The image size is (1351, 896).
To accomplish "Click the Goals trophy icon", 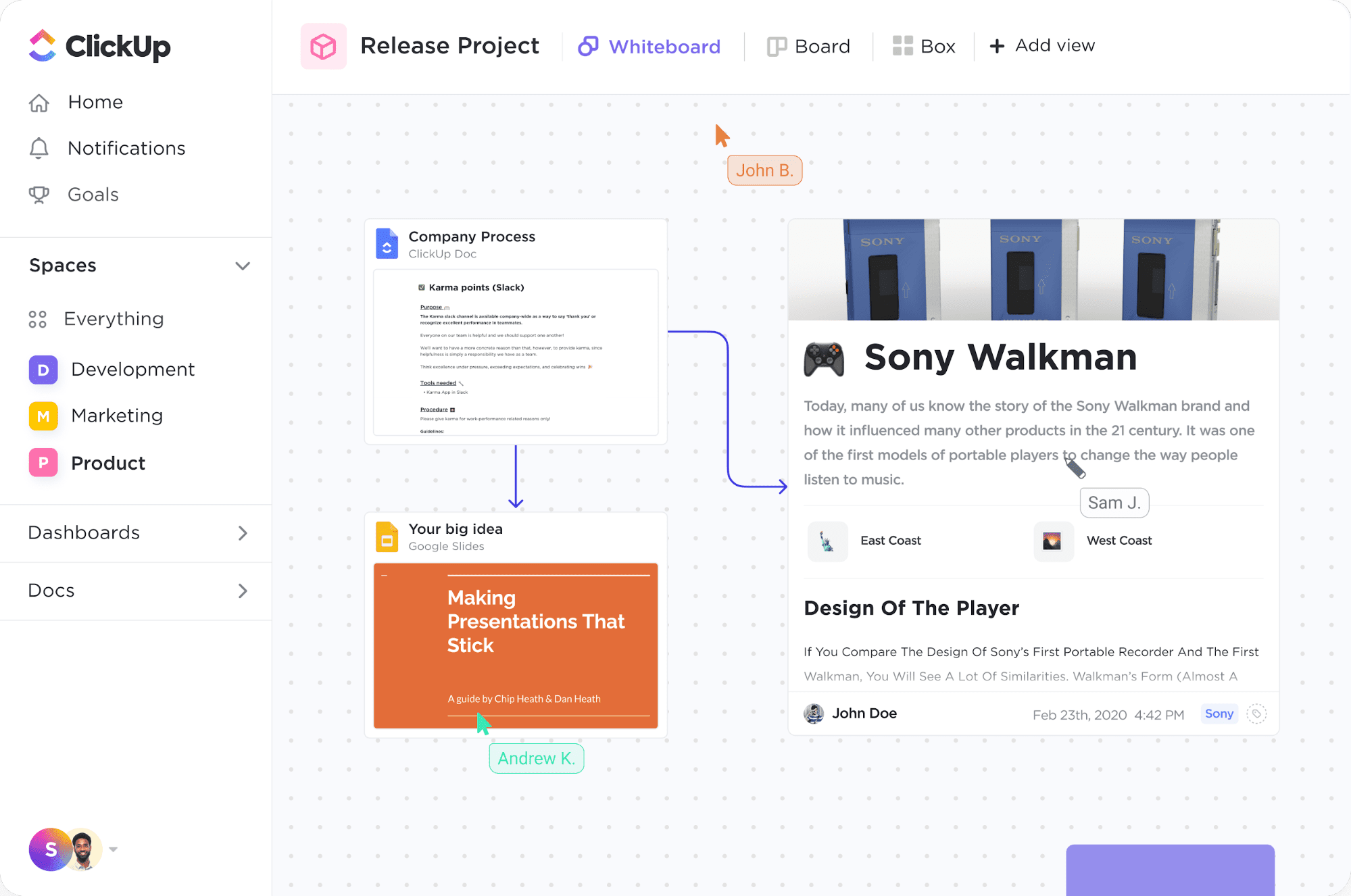I will coord(39,195).
